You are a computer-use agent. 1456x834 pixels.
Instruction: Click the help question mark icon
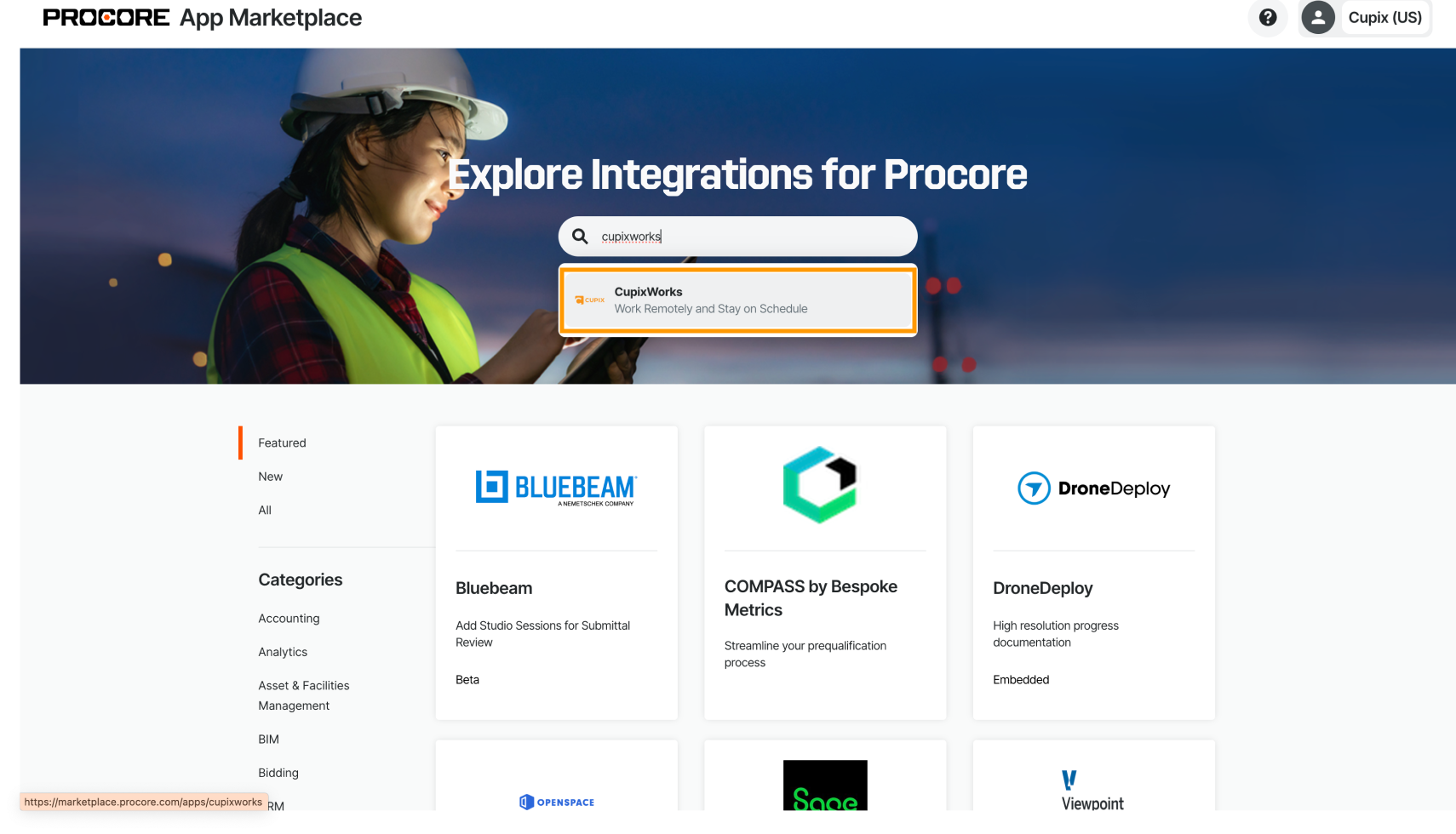1267,17
